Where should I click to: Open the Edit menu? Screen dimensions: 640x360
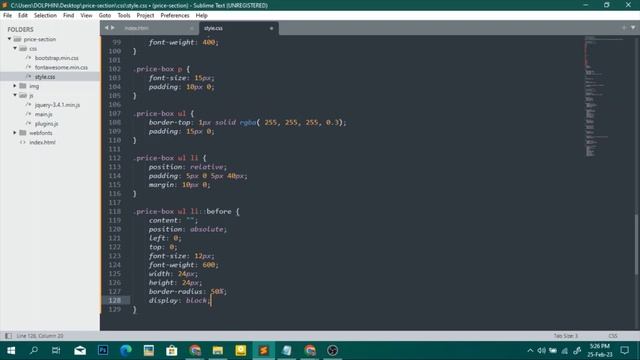[x=22, y=16]
